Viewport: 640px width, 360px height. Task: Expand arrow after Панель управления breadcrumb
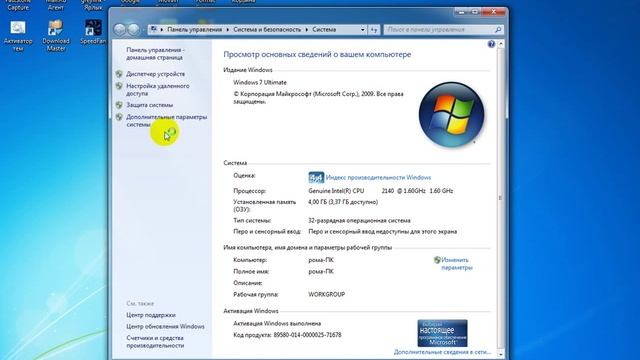[228, 29]
